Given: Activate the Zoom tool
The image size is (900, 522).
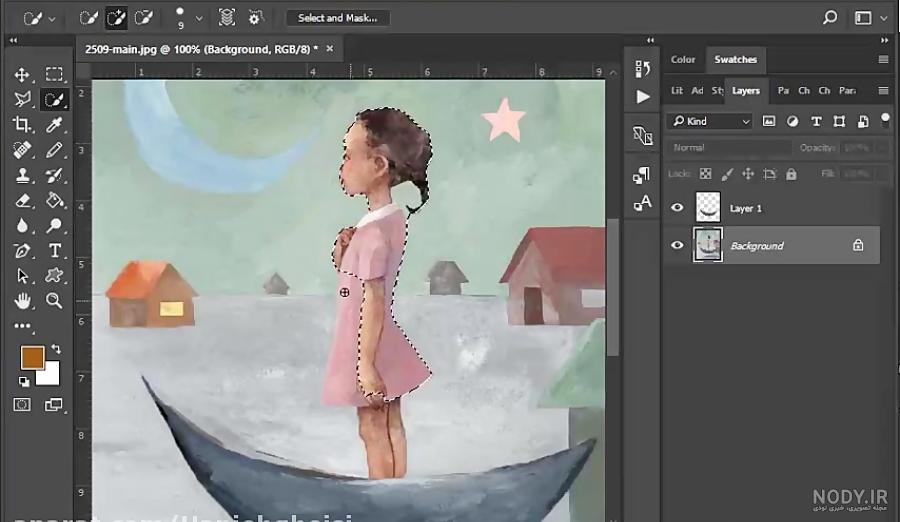Looking at the screenshot, I should coord(54,300).
